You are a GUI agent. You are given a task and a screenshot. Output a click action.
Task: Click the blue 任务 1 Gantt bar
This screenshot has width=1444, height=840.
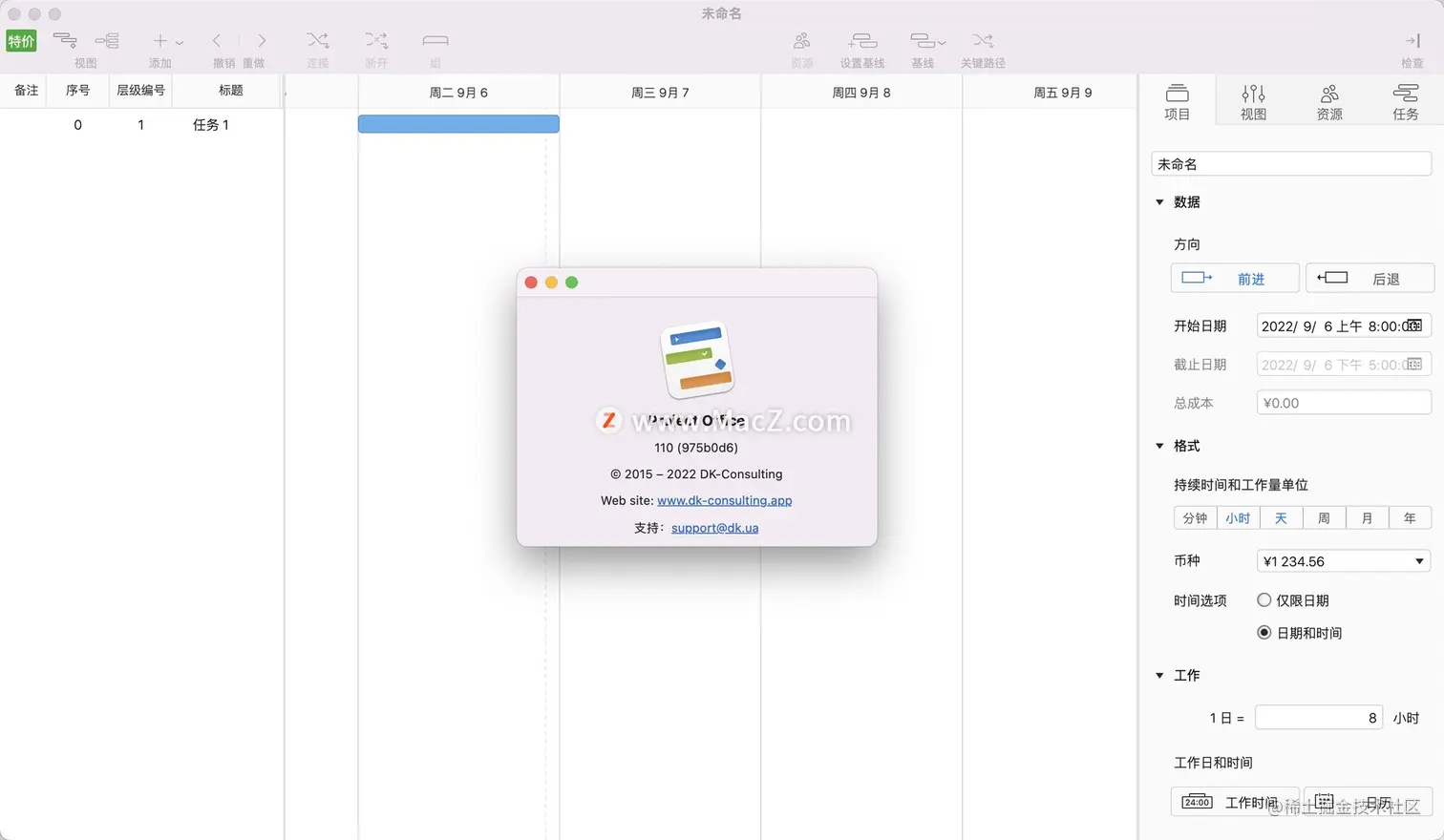[458, 124]
